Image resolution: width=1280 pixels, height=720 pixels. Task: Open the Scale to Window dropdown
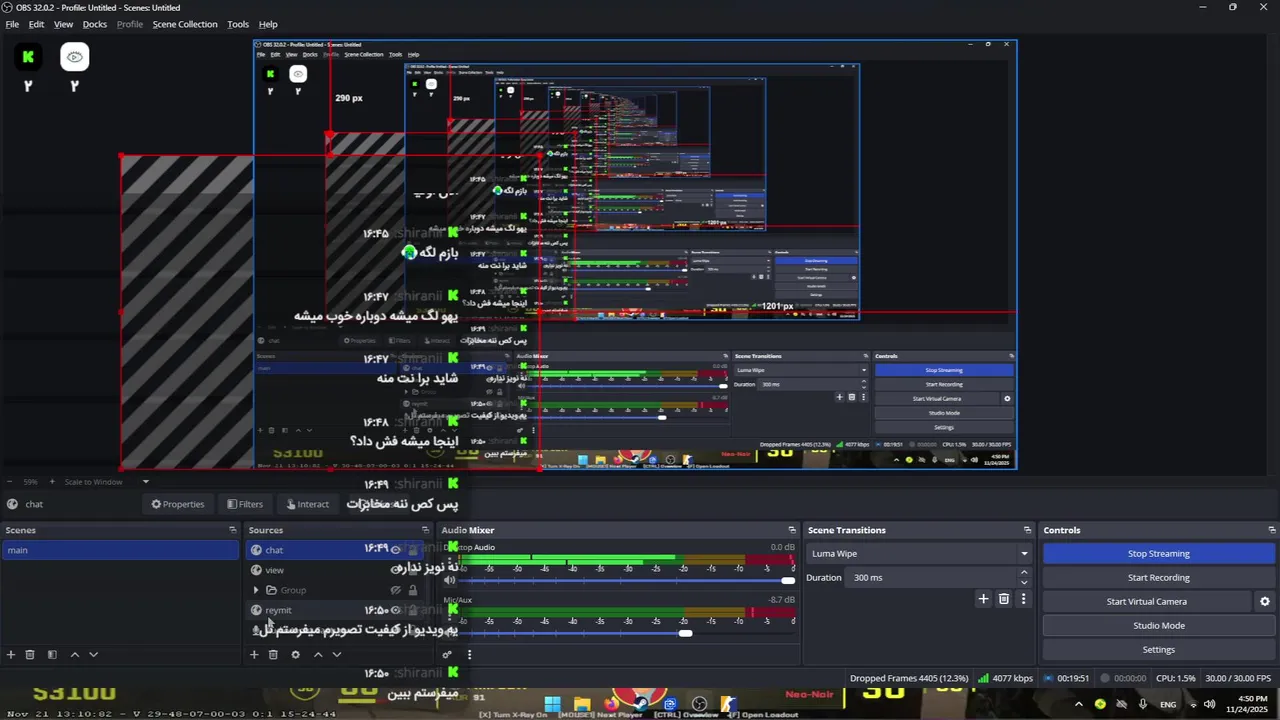click(x=105, y=482)
